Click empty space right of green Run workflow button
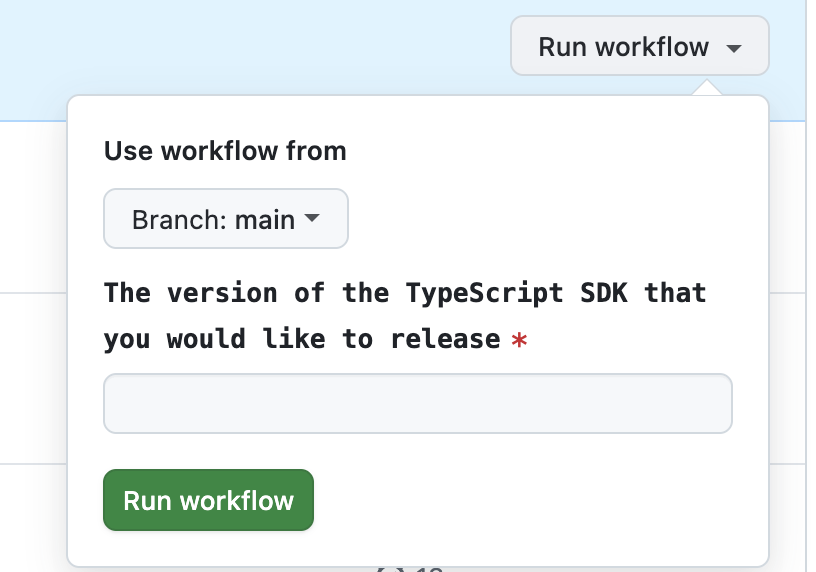 (x=530, y=500)
